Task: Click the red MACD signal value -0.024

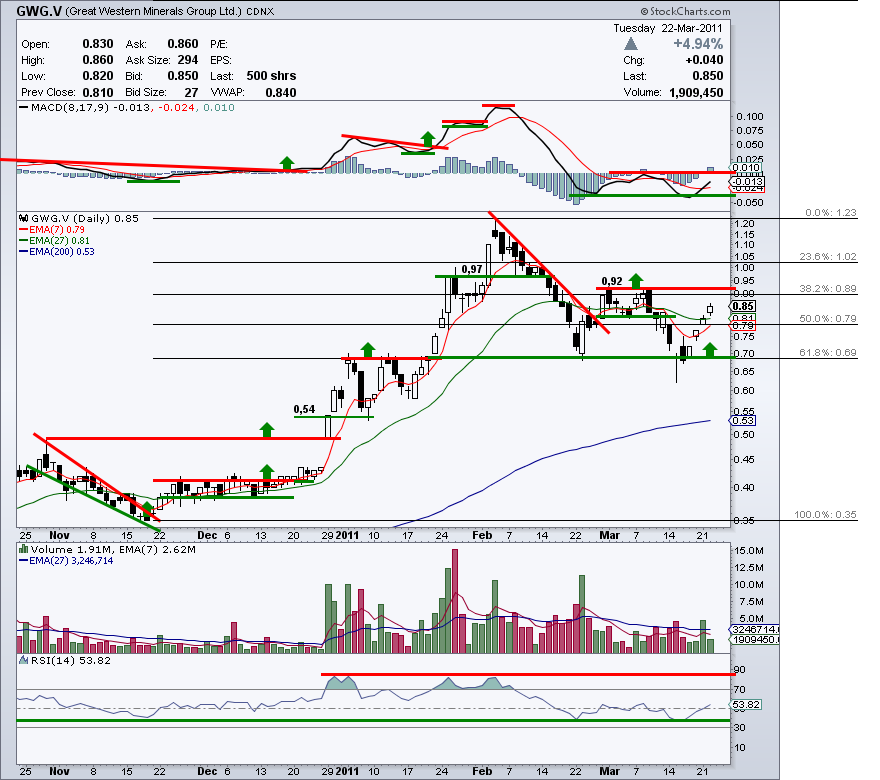Action: point(176,107)
